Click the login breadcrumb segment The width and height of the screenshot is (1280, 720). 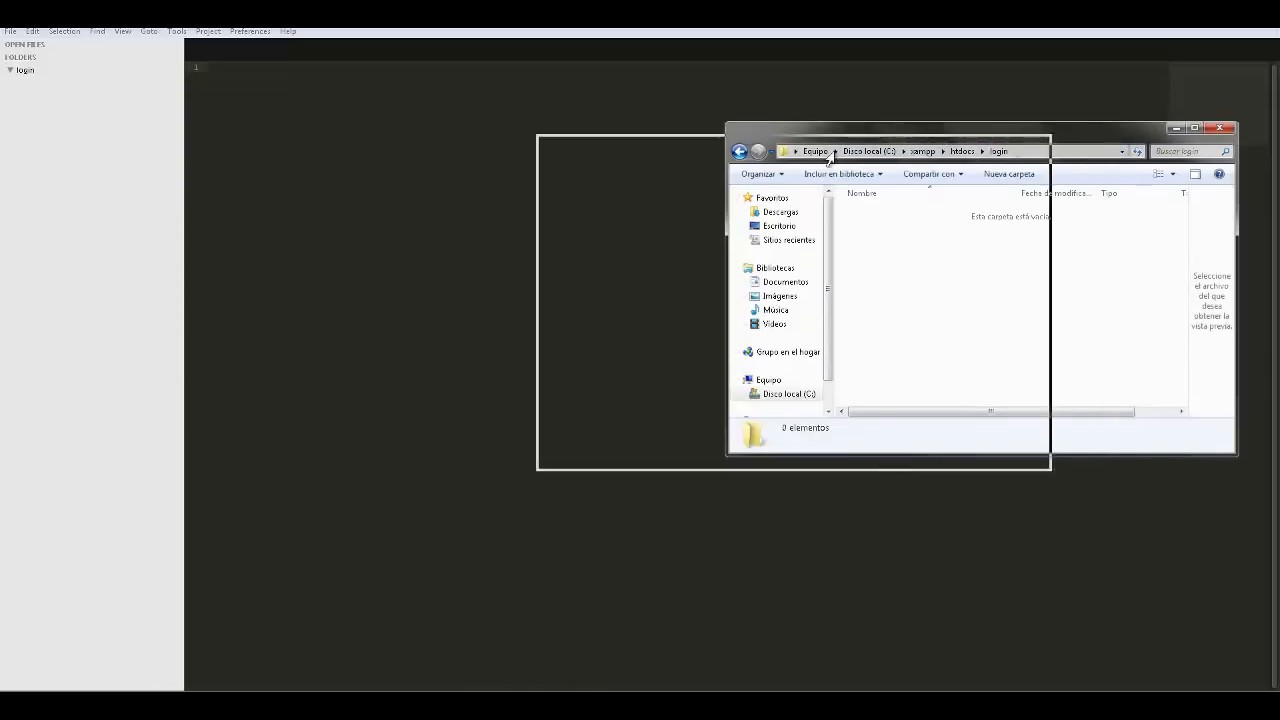click(x=999, y=152)
